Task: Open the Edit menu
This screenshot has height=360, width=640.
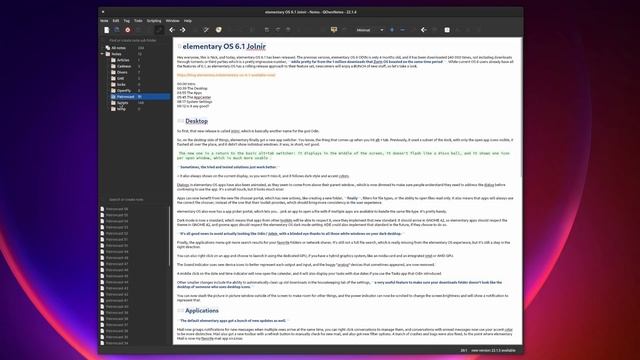Action: (116, 20)
